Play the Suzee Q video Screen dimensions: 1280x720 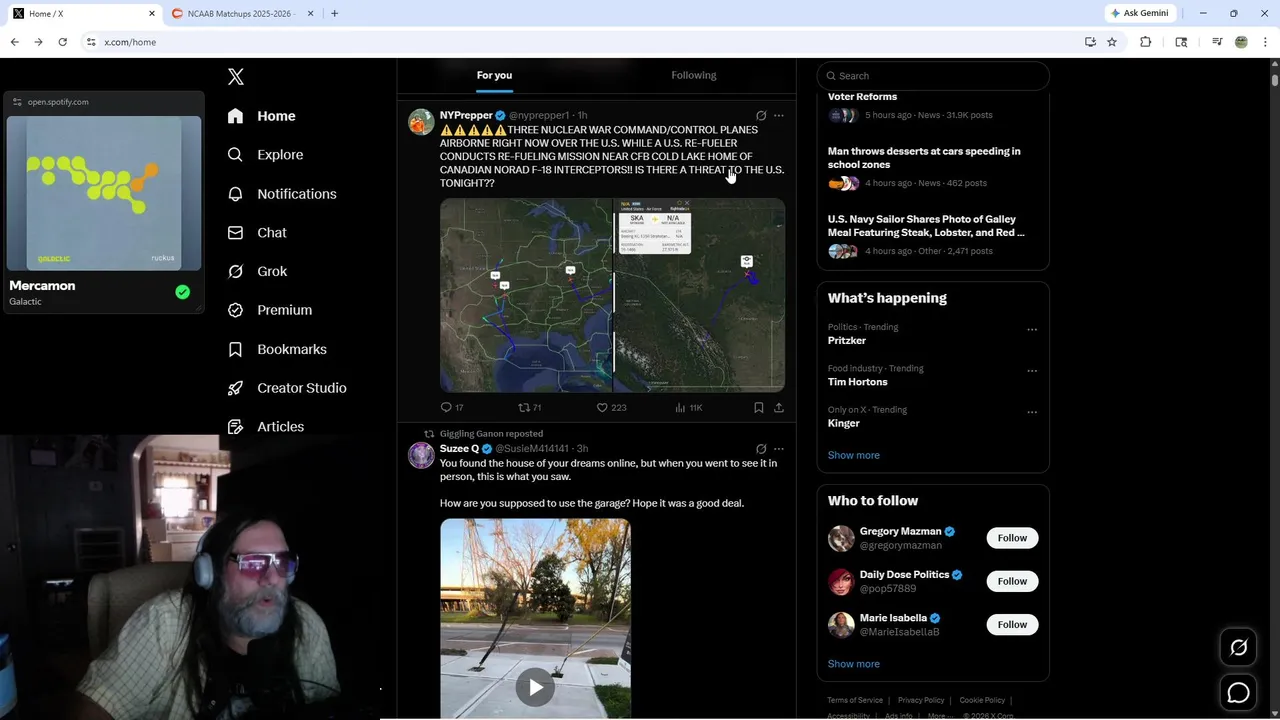(x=535, y=687)
